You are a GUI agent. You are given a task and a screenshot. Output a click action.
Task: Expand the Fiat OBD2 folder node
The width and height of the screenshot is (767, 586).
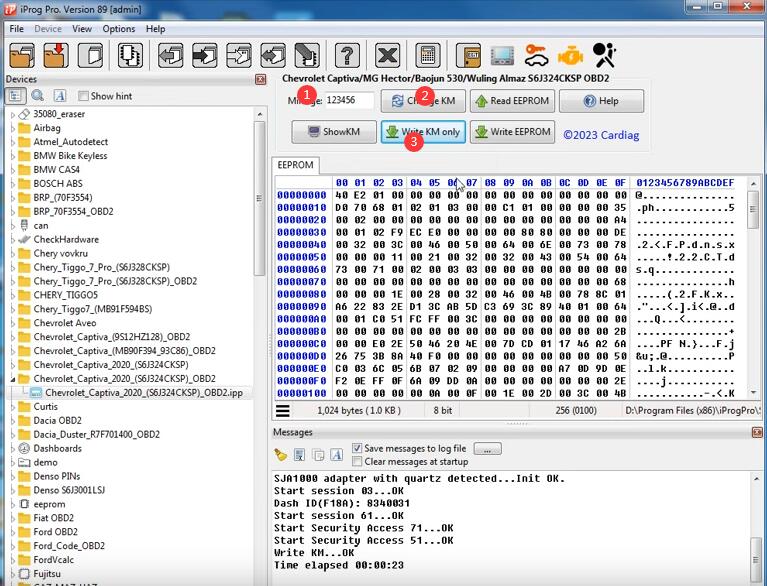click(13, 518)
